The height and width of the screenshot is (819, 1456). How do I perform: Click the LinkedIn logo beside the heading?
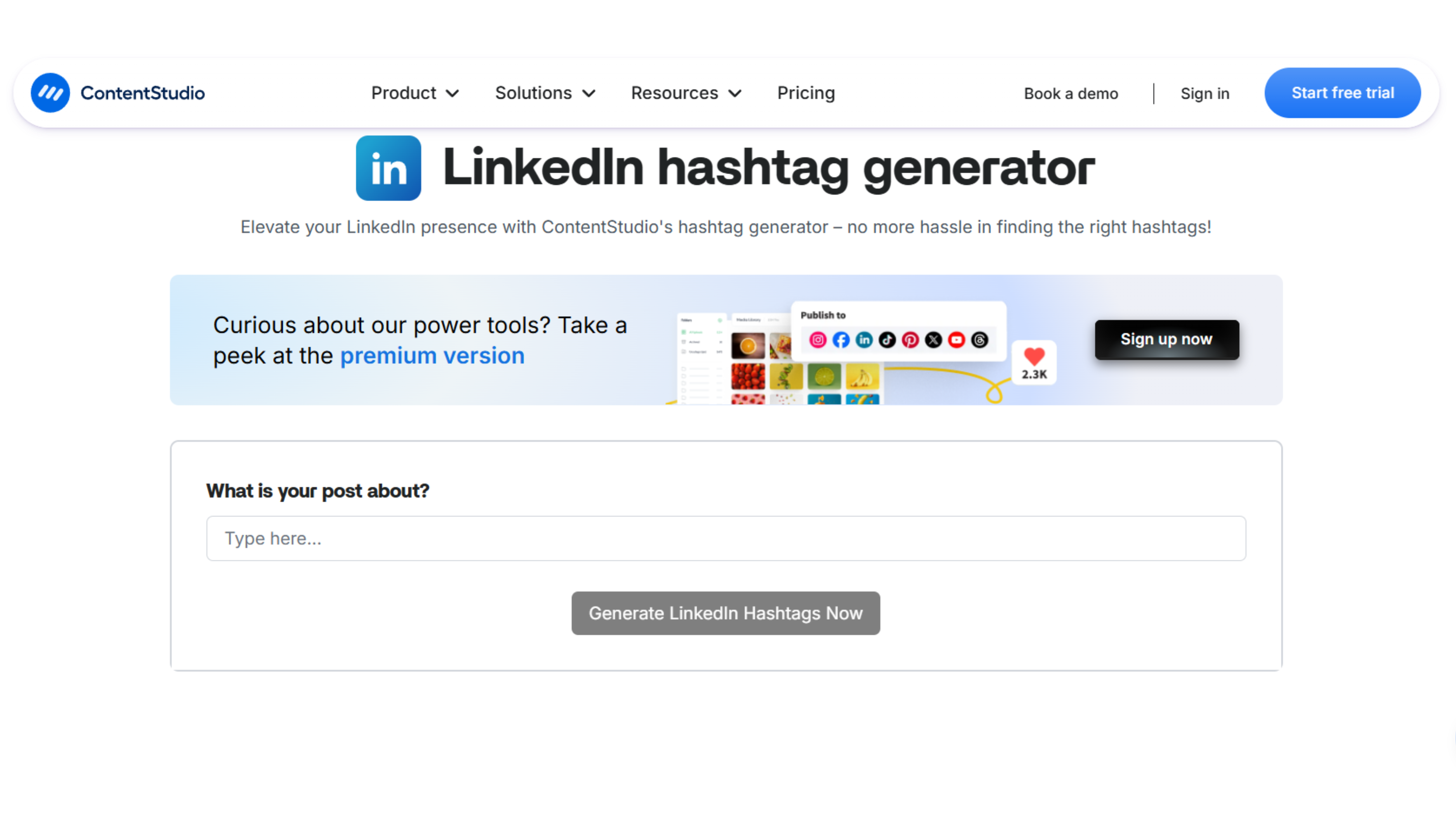point(388,168)
